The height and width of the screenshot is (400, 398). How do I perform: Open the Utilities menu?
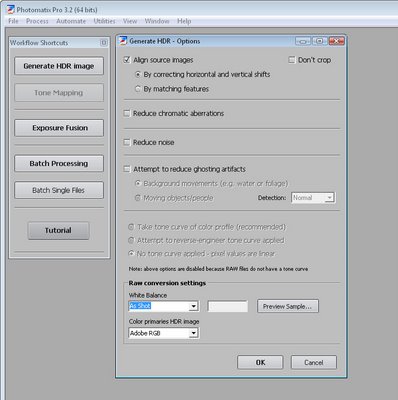[x=104, y=21]
